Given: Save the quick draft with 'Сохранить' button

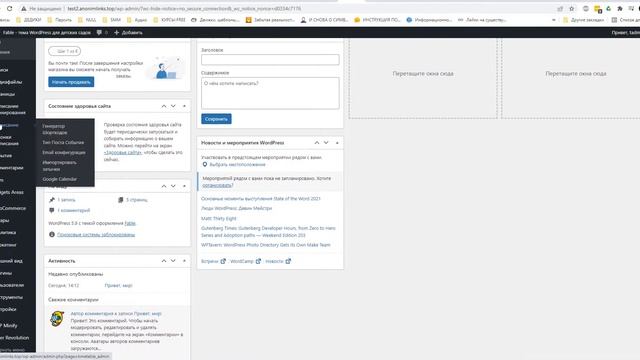Looking at the screenshot, I should click(216, 119).
